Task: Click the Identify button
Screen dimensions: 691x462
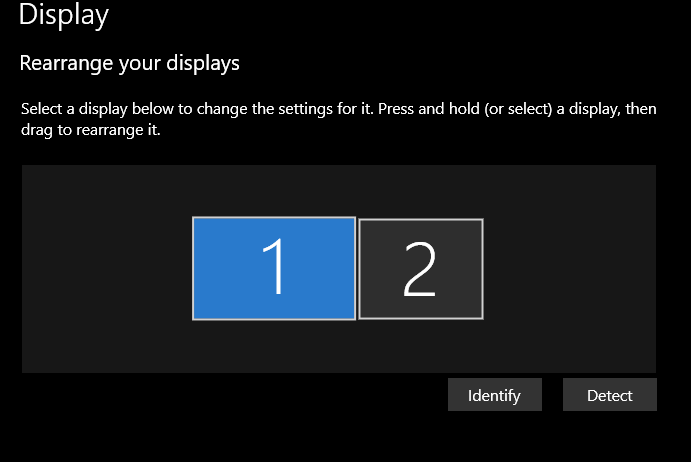Action: point(494,395)
